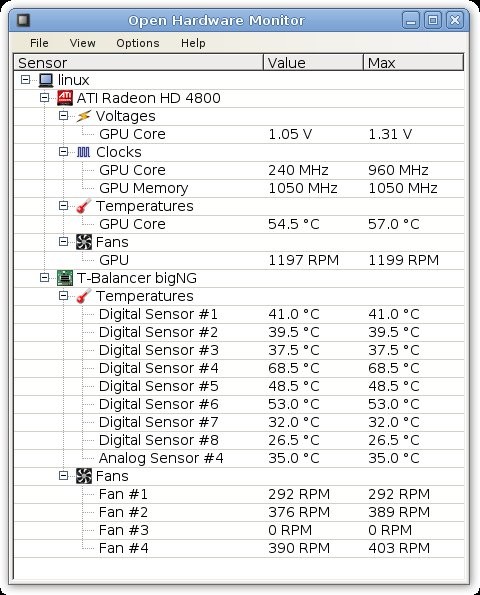The image size is (480, 595).
Task: Open the Help menu
Action: pos(193,43)
